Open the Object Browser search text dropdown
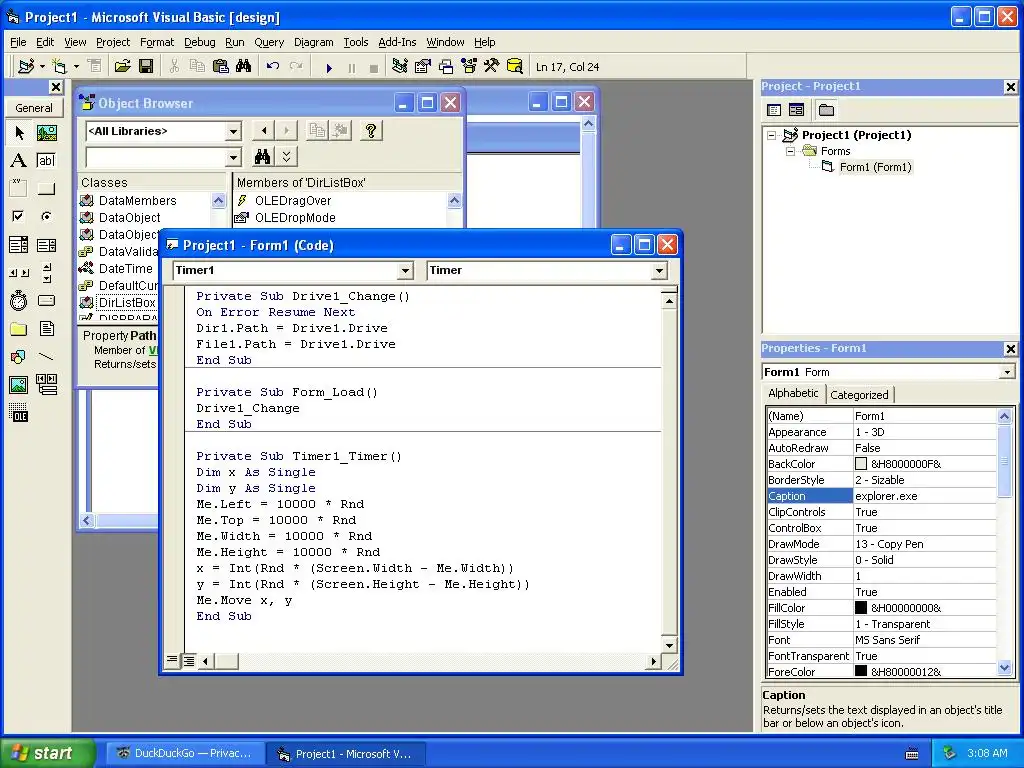Viewport: 1024px width, 768px height. tap(233, 157)
